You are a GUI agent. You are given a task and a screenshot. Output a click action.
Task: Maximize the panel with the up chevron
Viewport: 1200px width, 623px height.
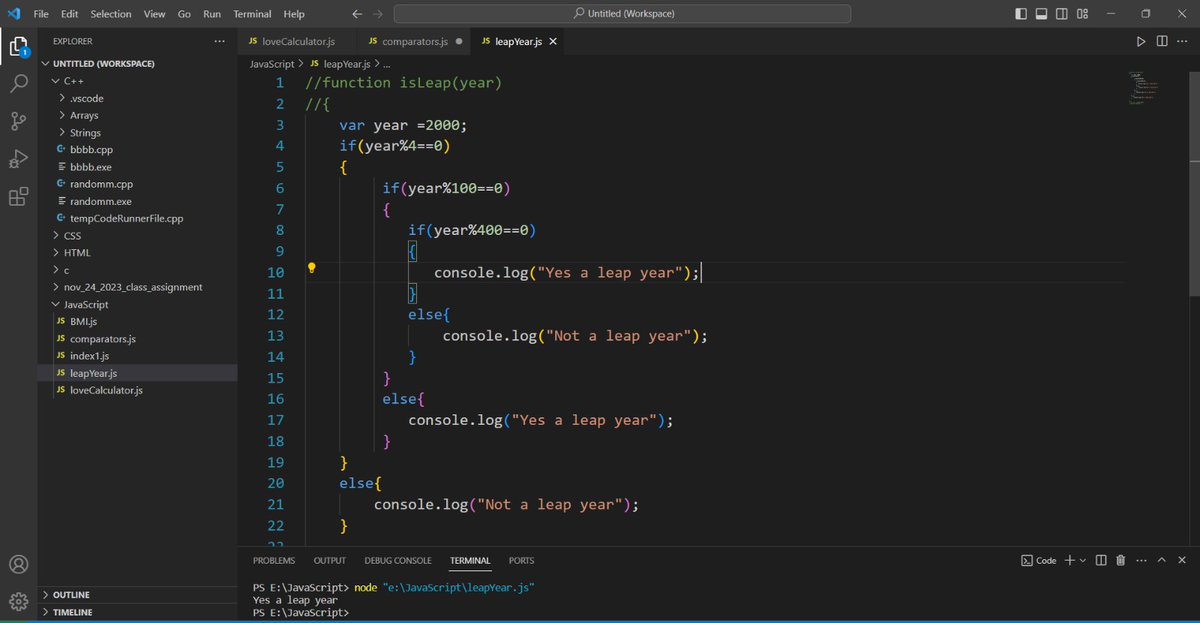[1163, 560]
